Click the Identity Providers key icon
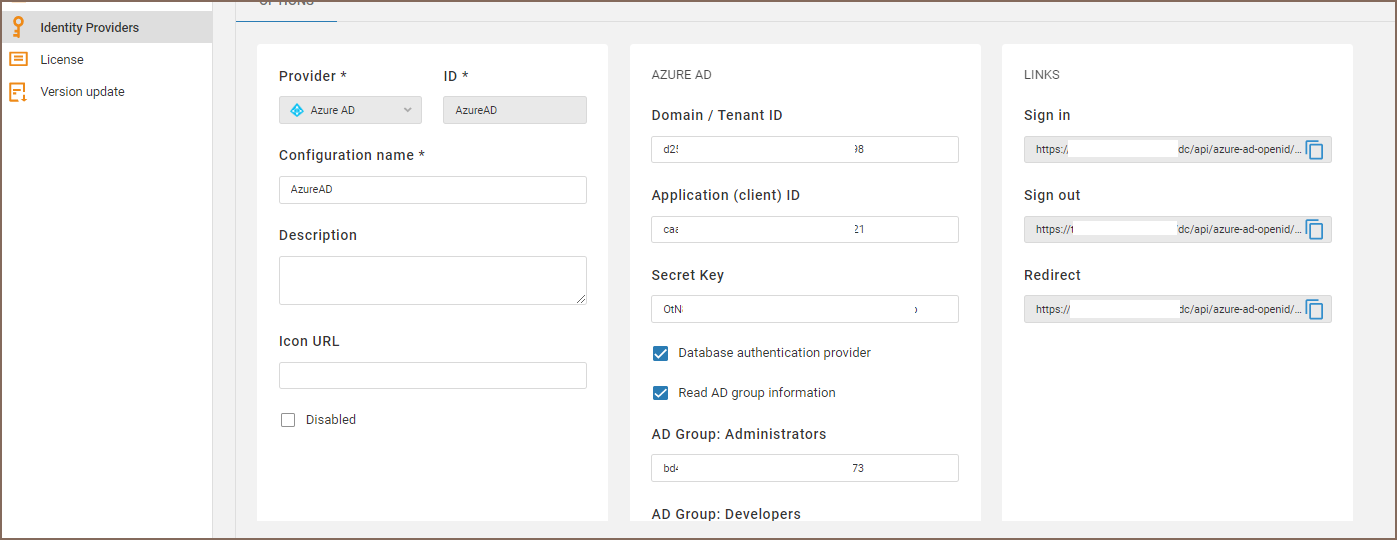 point(18,27)
